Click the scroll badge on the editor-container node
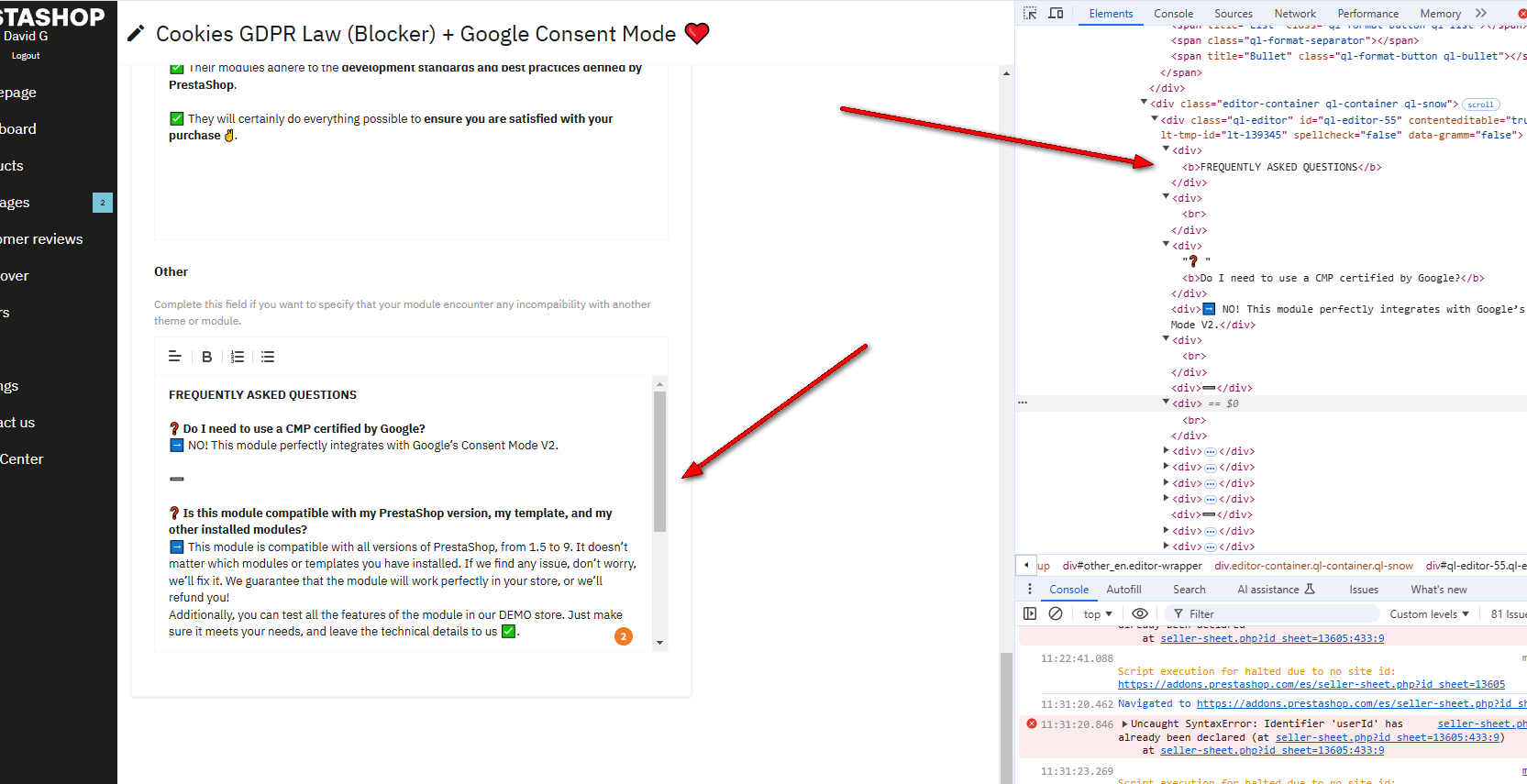 (1480, 105)
